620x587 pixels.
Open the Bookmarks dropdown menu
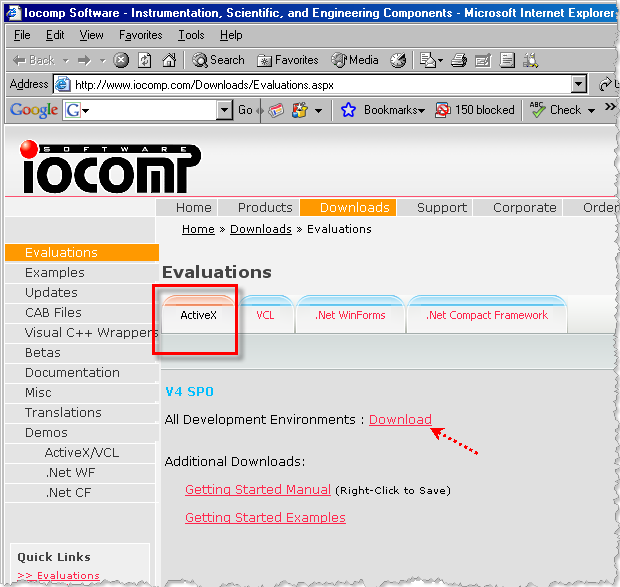coord(394,110)
